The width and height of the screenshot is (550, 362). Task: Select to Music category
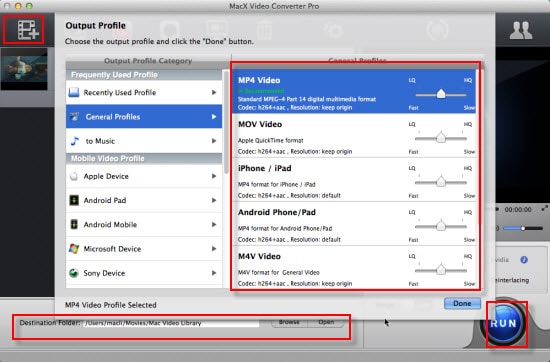144,141
